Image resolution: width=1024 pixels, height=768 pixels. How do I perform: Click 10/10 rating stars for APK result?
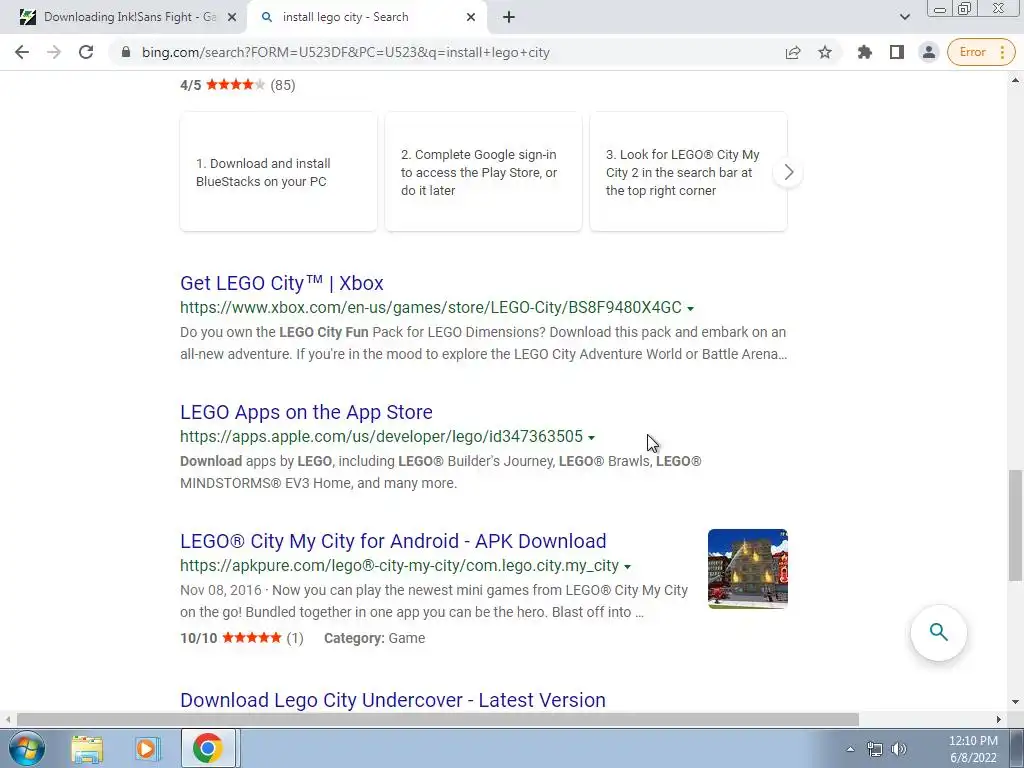pyautogui.click(x=251, y=637)
